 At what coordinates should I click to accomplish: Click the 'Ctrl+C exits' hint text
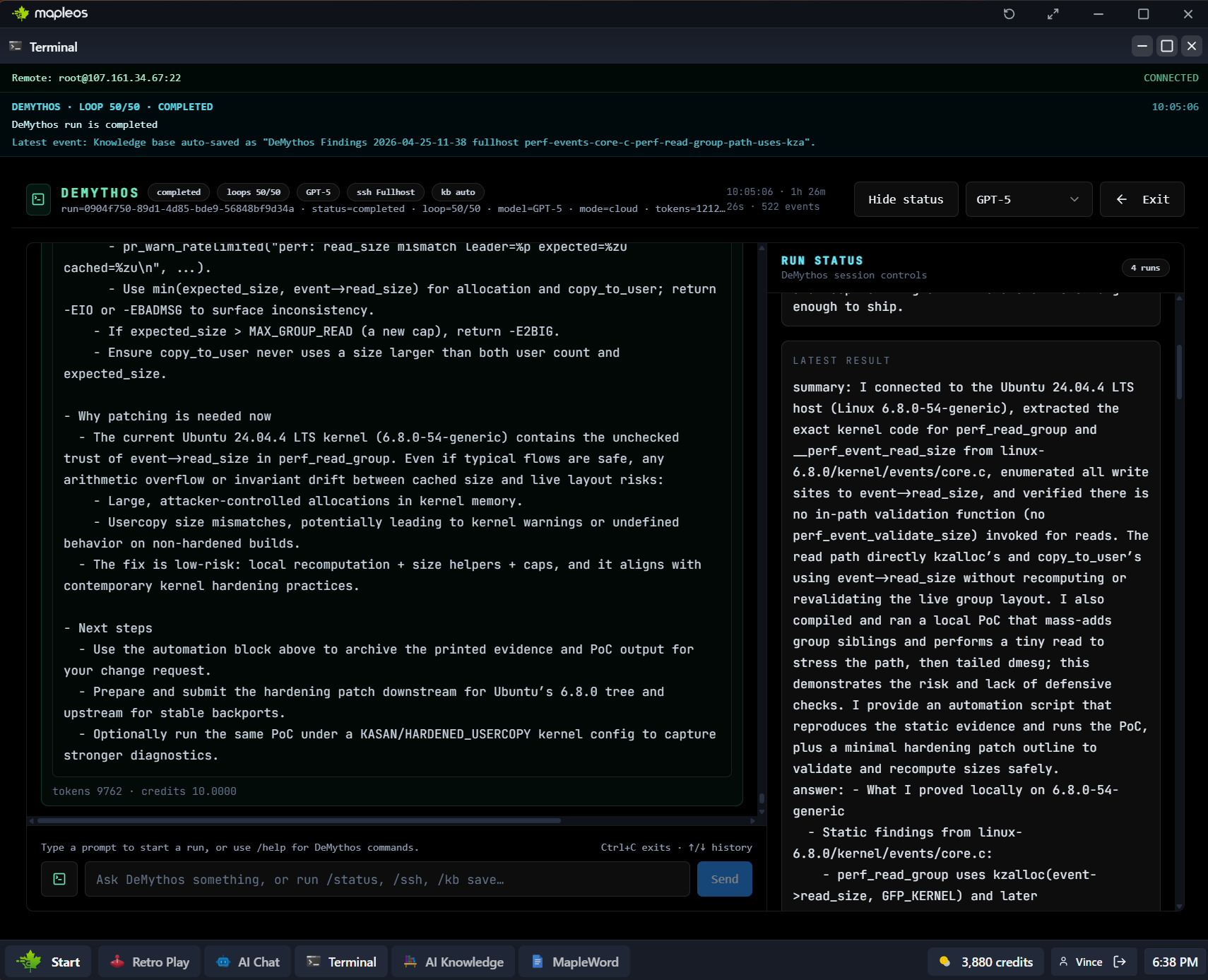click(635, 847)
